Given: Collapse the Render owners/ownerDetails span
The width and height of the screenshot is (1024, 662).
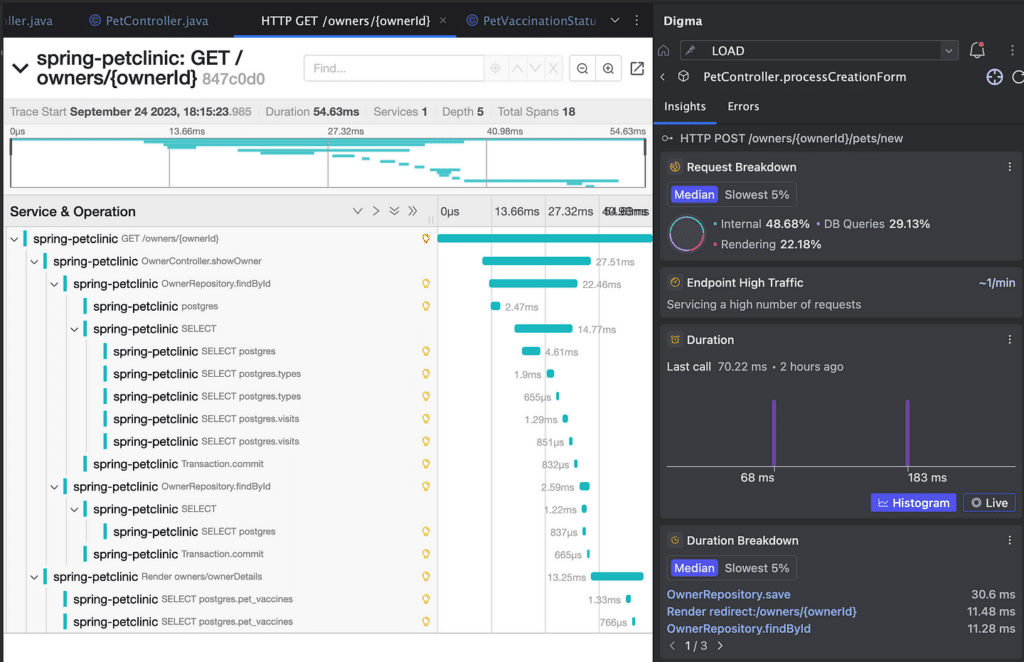Looking at the screenshot, I should pyautogui.click(x=34, y=577).
